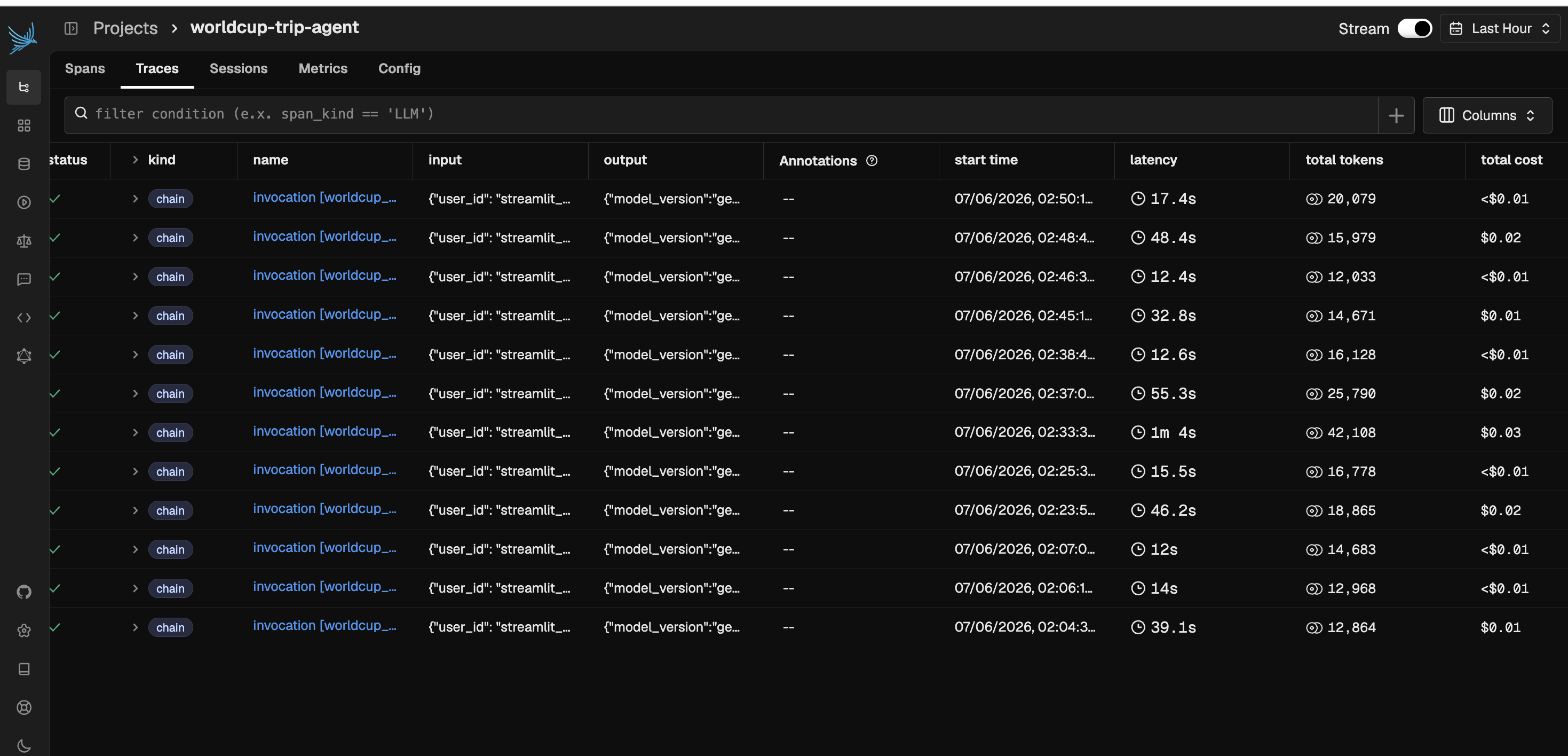Select the Traces tab
Screen dimensions: 1568x756
pos(157,68)
